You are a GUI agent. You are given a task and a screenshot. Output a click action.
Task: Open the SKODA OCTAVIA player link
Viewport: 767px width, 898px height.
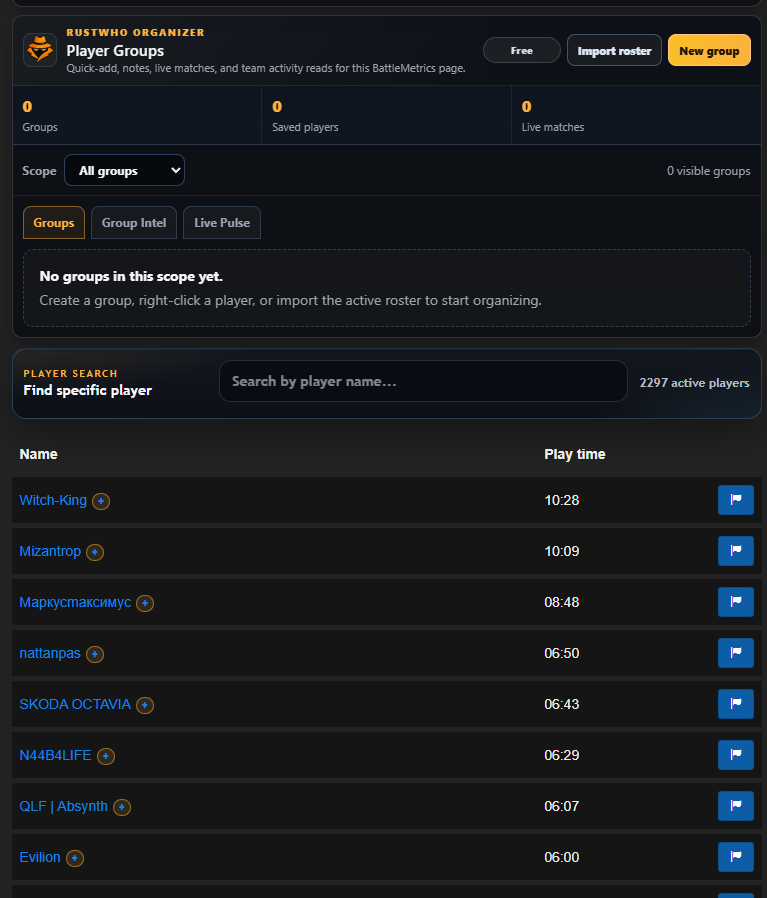75,704
